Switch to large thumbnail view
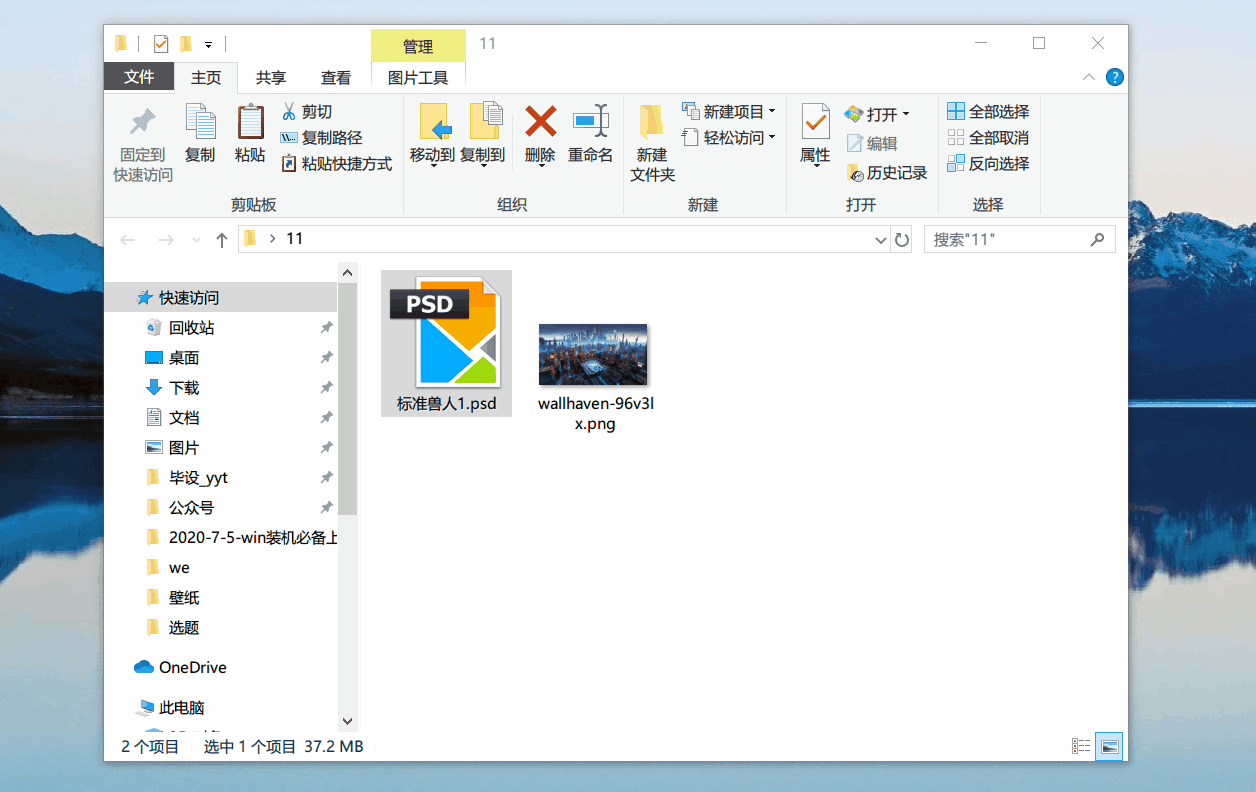This screenshot has width=1256, height=792. click(1108, 745)
